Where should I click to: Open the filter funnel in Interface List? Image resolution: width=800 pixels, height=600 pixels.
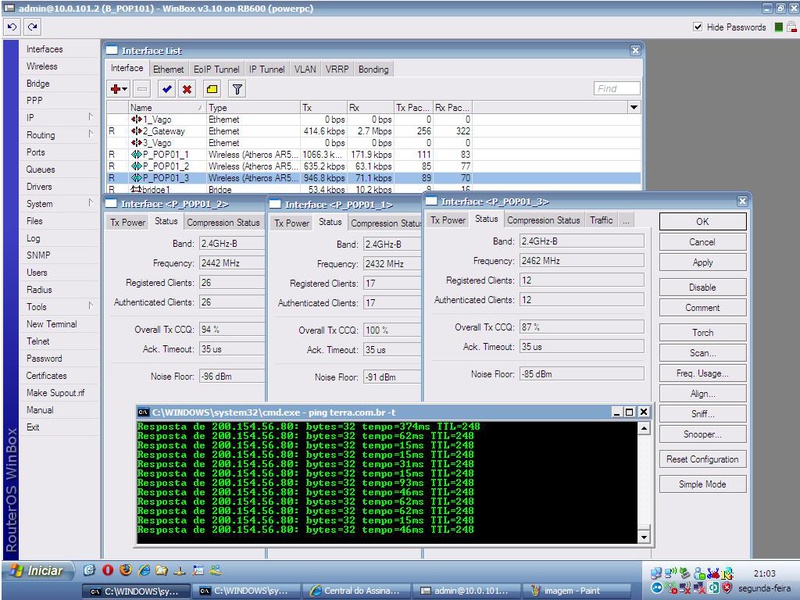(x=238, y=89)
